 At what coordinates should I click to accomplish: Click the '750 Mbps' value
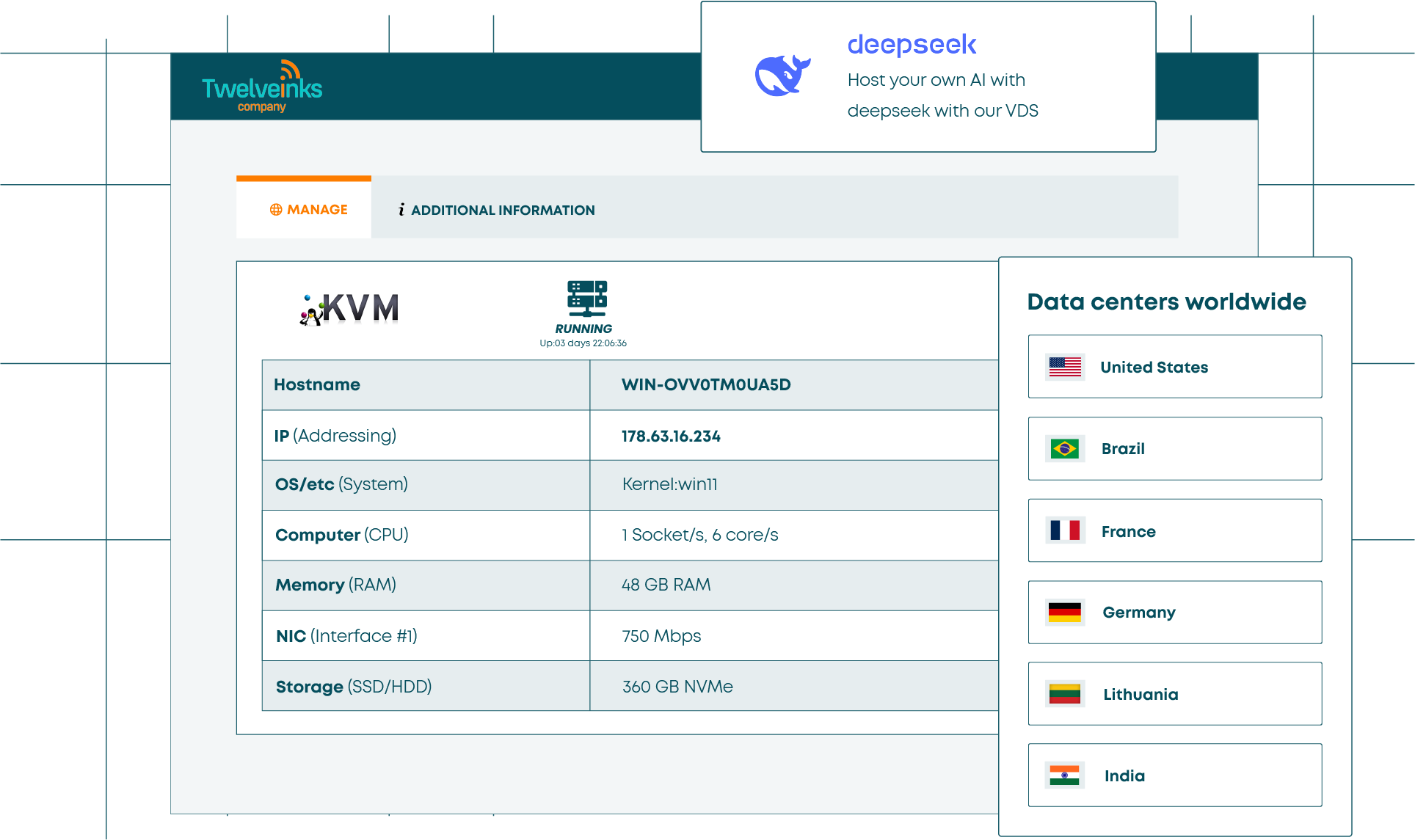click(661, 636)
